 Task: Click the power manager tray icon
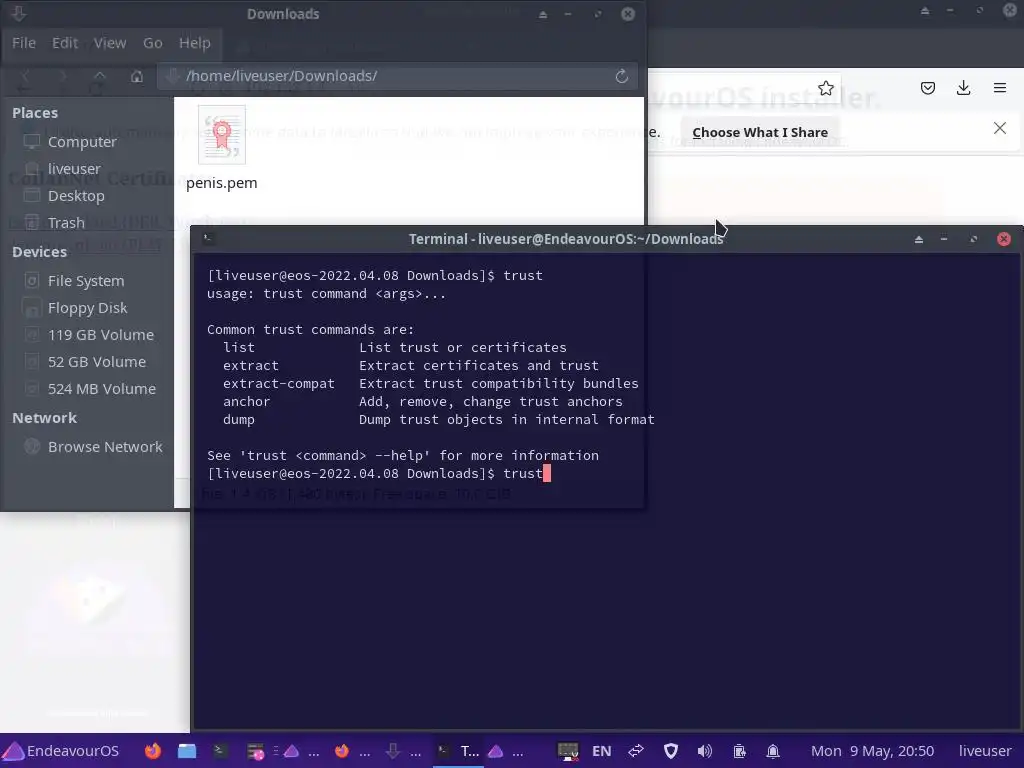[739, 752]
